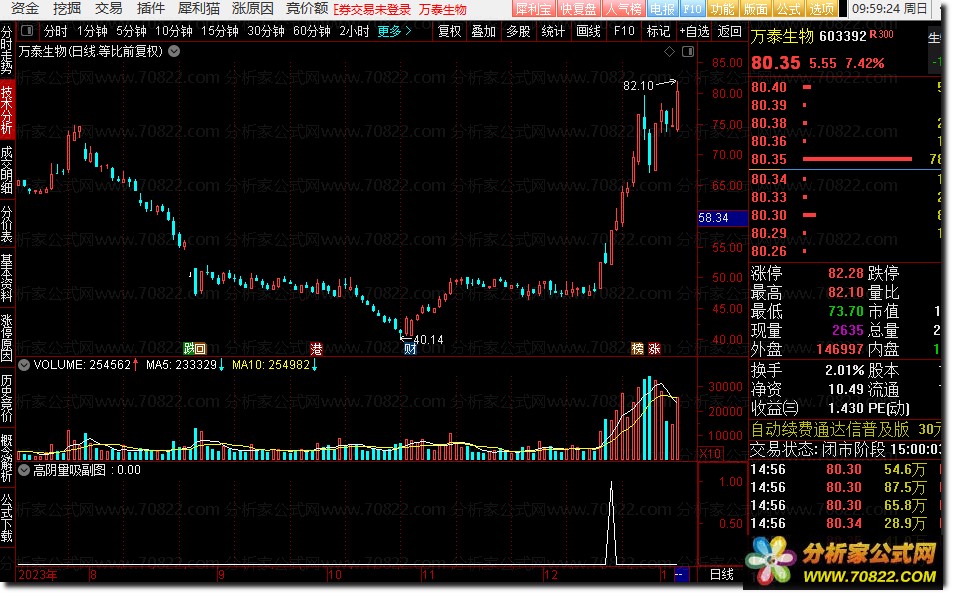Open 分价表 sidebar tab
The image size is (953, 593).
pos(7,224)
